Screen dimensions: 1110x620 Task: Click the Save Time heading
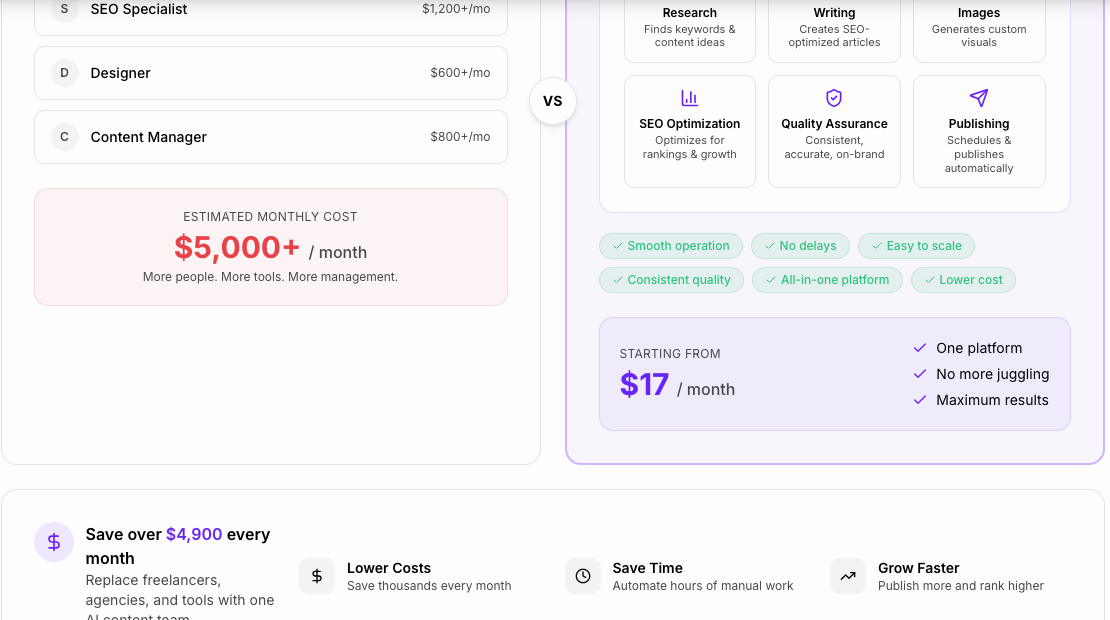pos(648,568)
